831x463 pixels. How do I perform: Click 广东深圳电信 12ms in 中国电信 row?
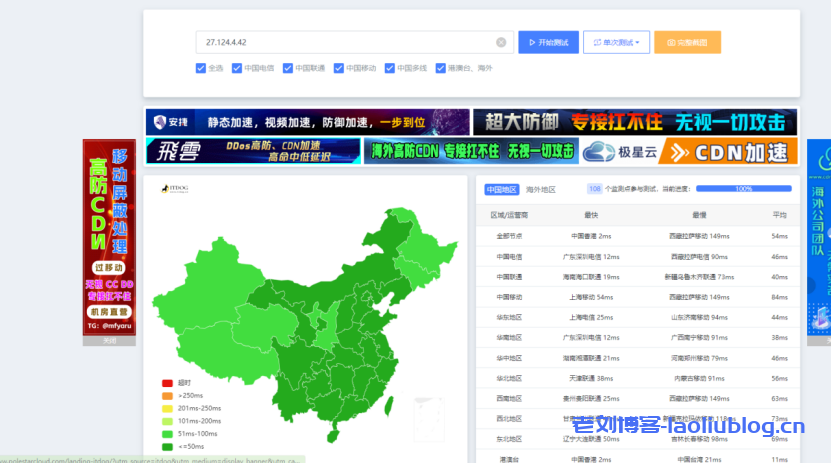coord(591,257)
